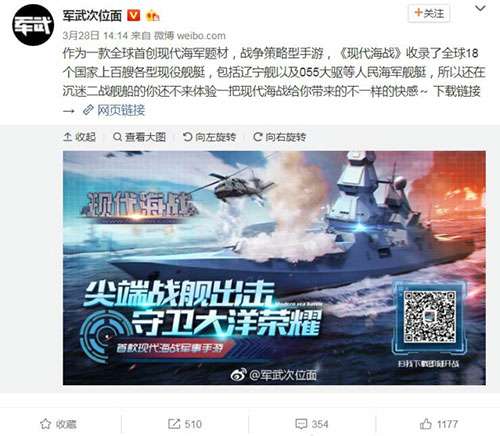Image resolution: width=500 pixels, height=436 pixels.
Task: Click the 现代海战 game banner image
Action: click(274, 268)
